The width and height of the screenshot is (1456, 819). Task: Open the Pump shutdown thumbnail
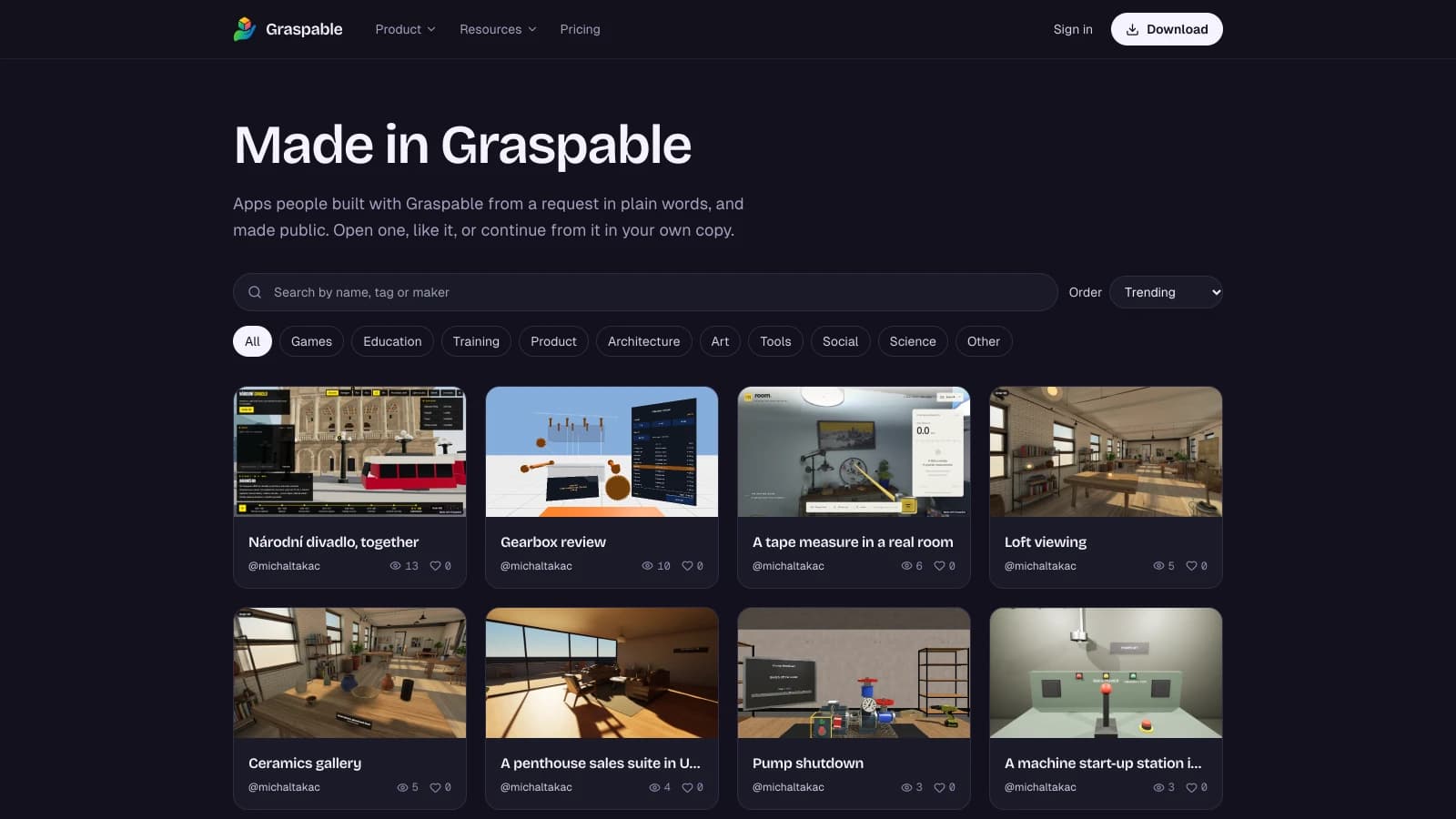(854, 672)
